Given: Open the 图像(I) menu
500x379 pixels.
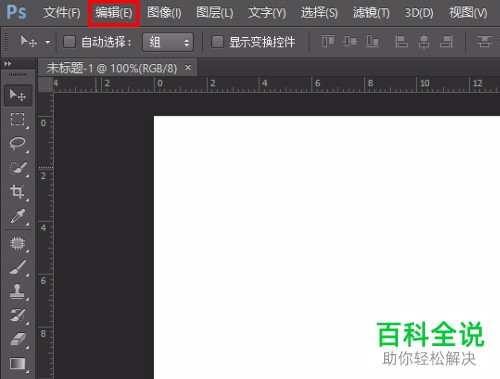Looking at the screenshot, I should pyautogui.click(x=164, y=13).
